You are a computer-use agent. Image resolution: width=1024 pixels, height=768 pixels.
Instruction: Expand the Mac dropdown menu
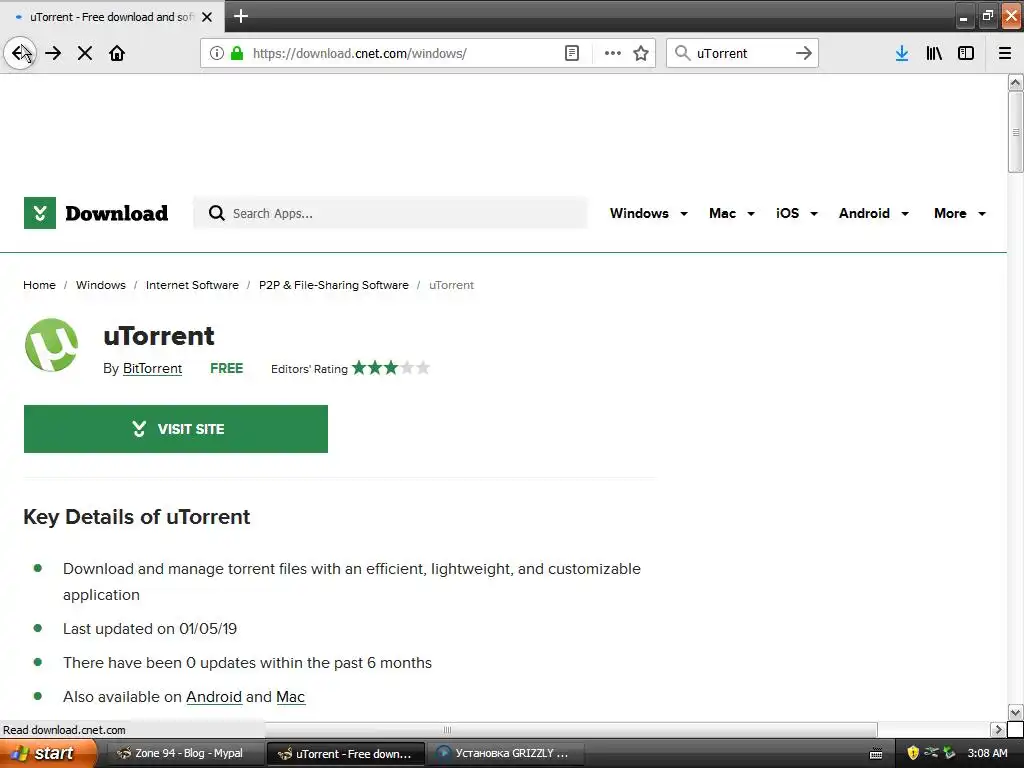pos(732,214)
